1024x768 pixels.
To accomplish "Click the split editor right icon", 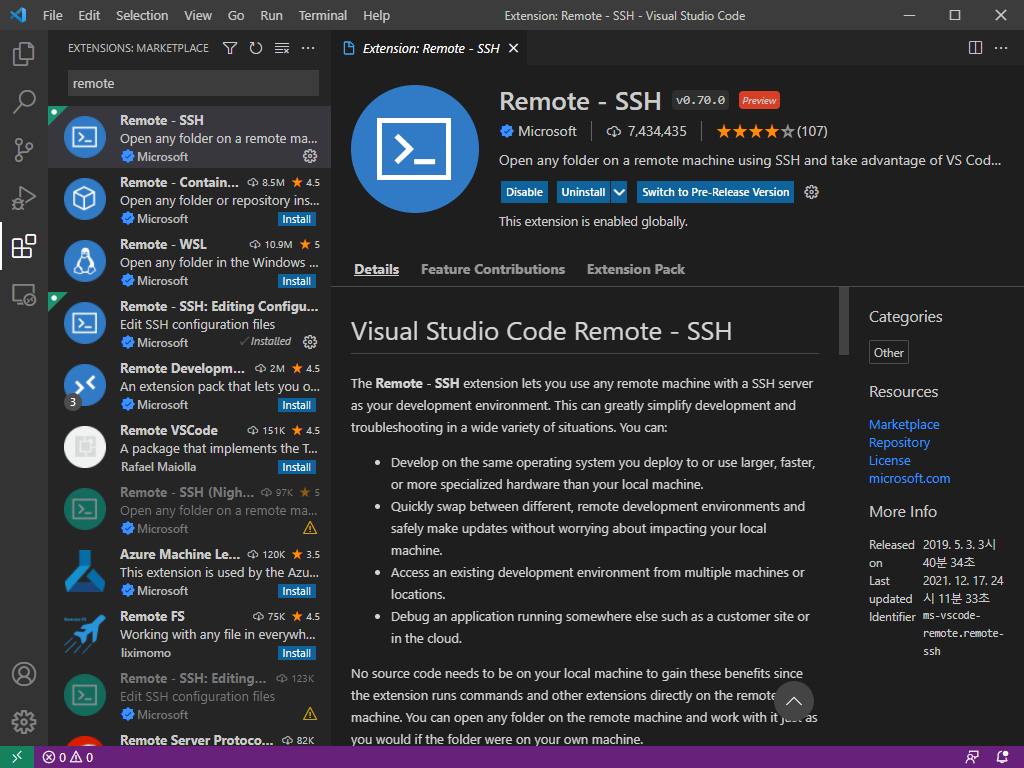I will click(x=975, y=48).
